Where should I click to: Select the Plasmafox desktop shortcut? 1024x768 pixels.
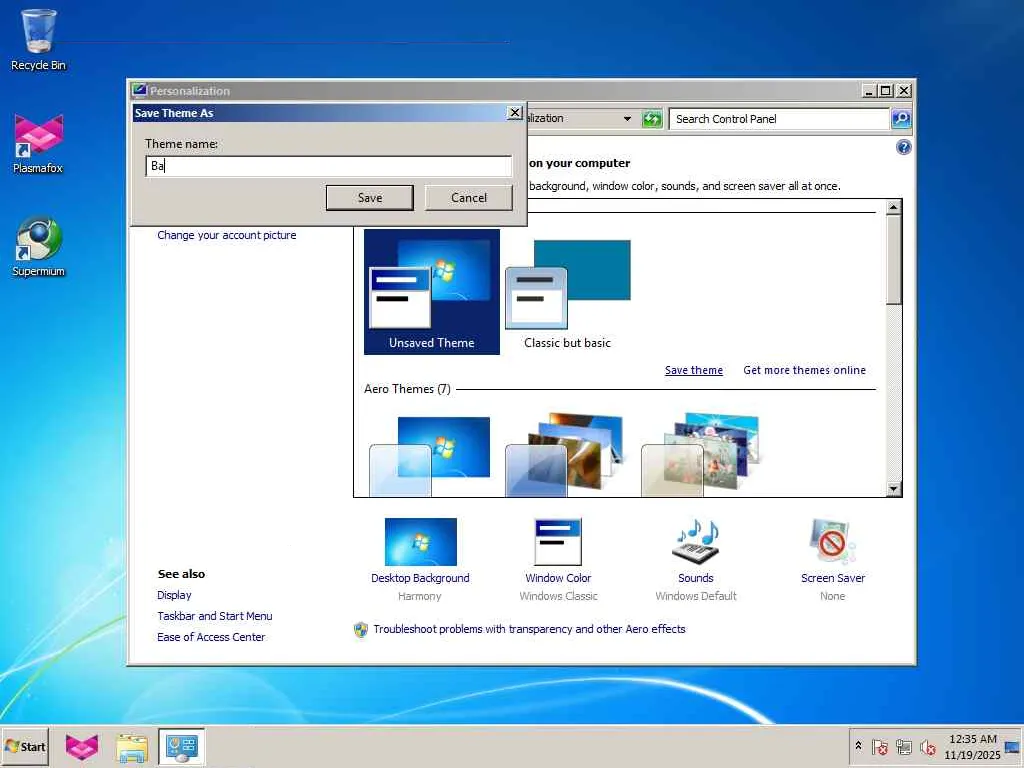tap(39, 144)
